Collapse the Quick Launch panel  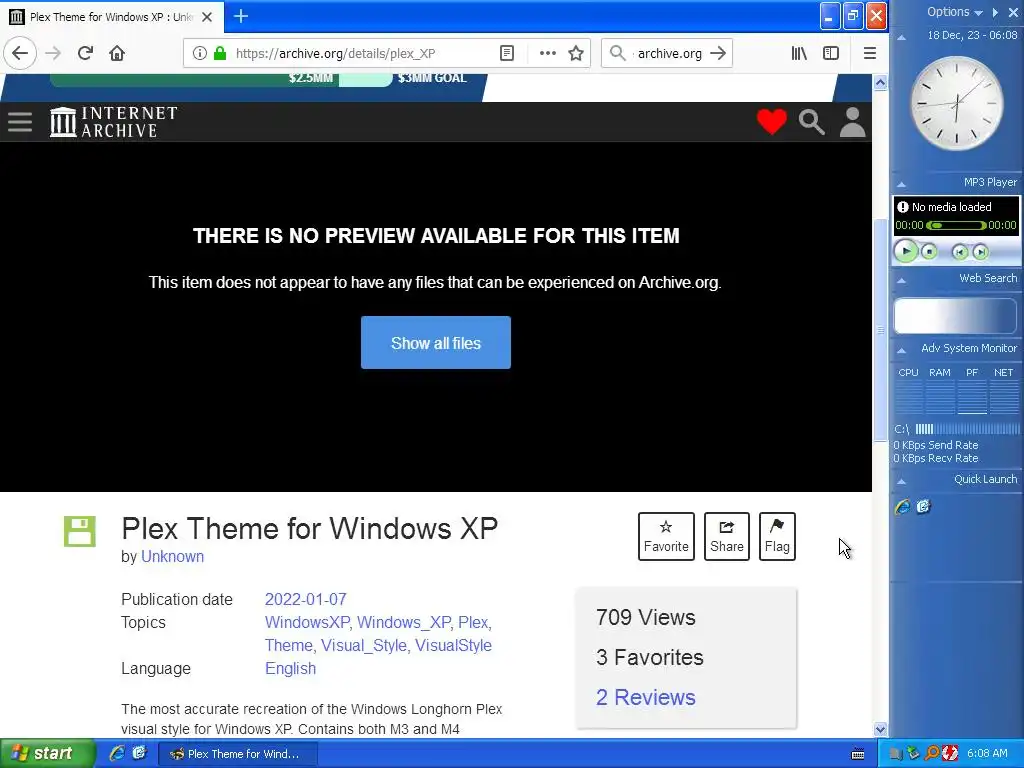click(901, 481)
